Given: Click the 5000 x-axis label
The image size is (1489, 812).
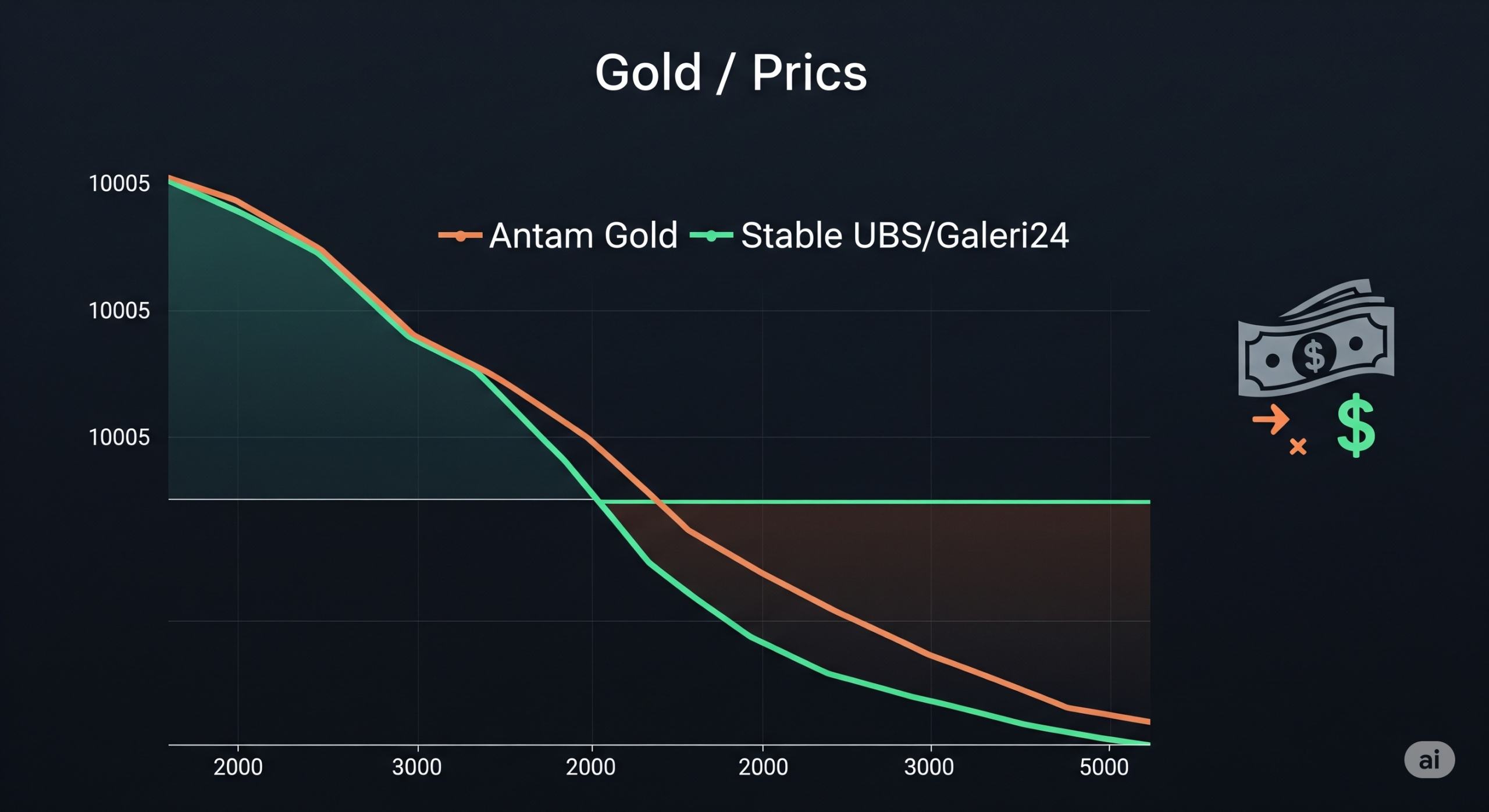Looking at the screenshot, I should (1104, 767).
